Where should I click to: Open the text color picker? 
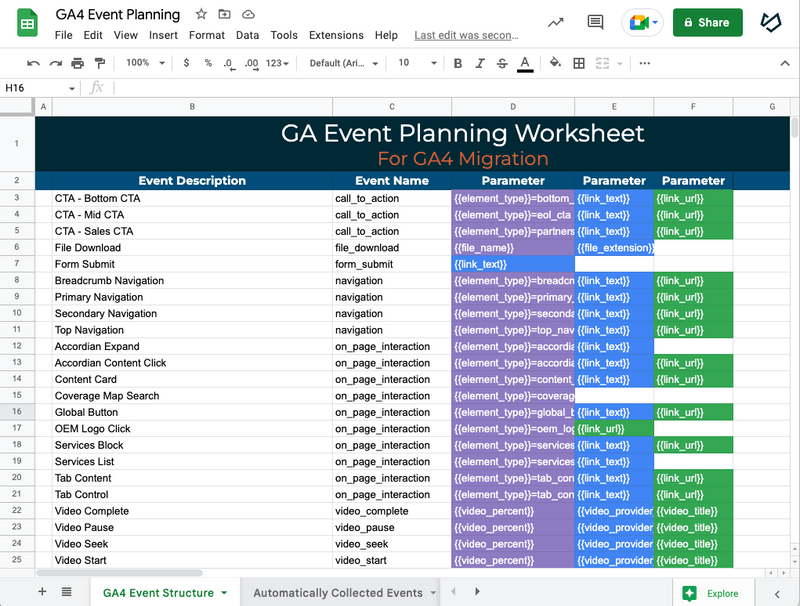point(525,64)
